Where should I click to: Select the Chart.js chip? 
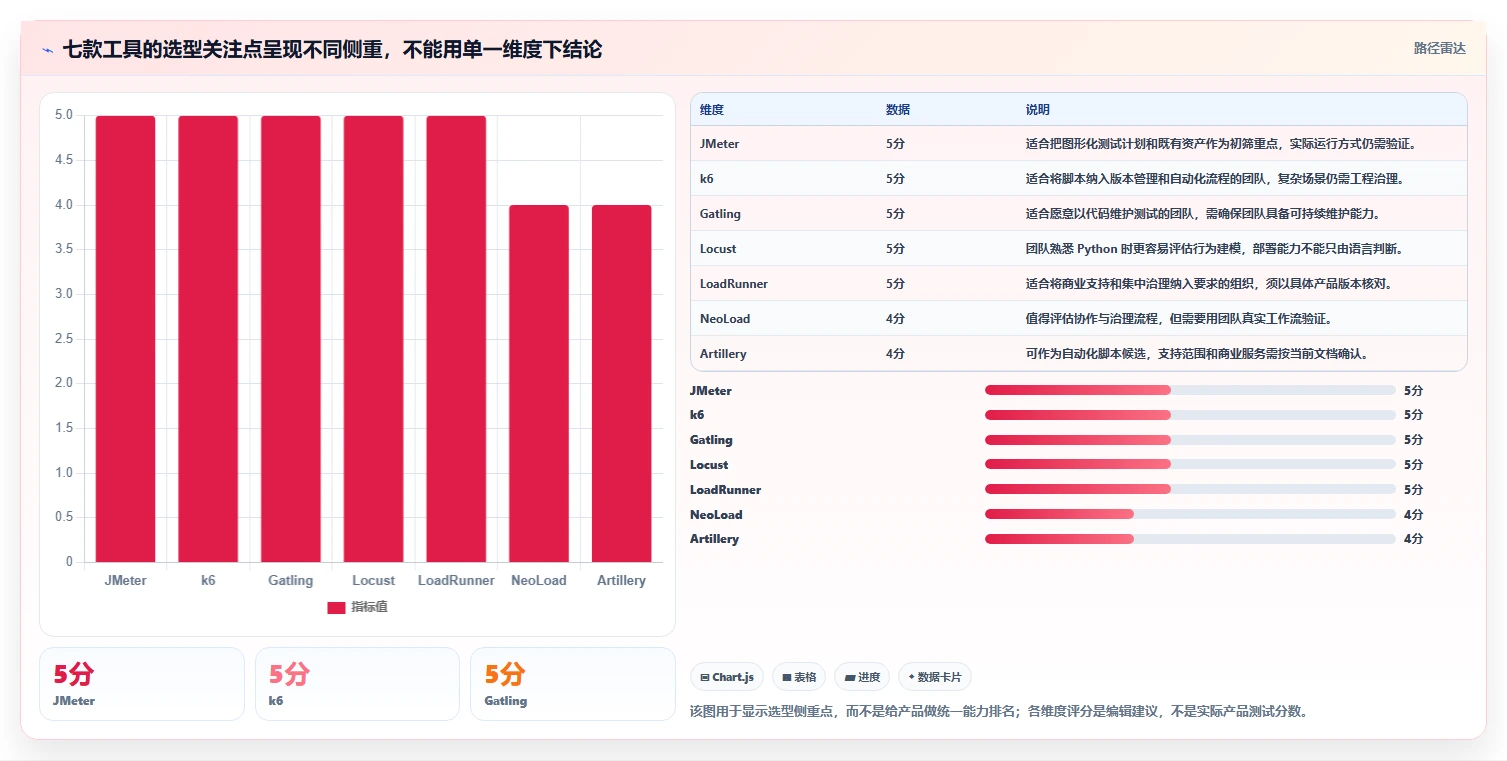pyautogui.click(x=727, y=677)
